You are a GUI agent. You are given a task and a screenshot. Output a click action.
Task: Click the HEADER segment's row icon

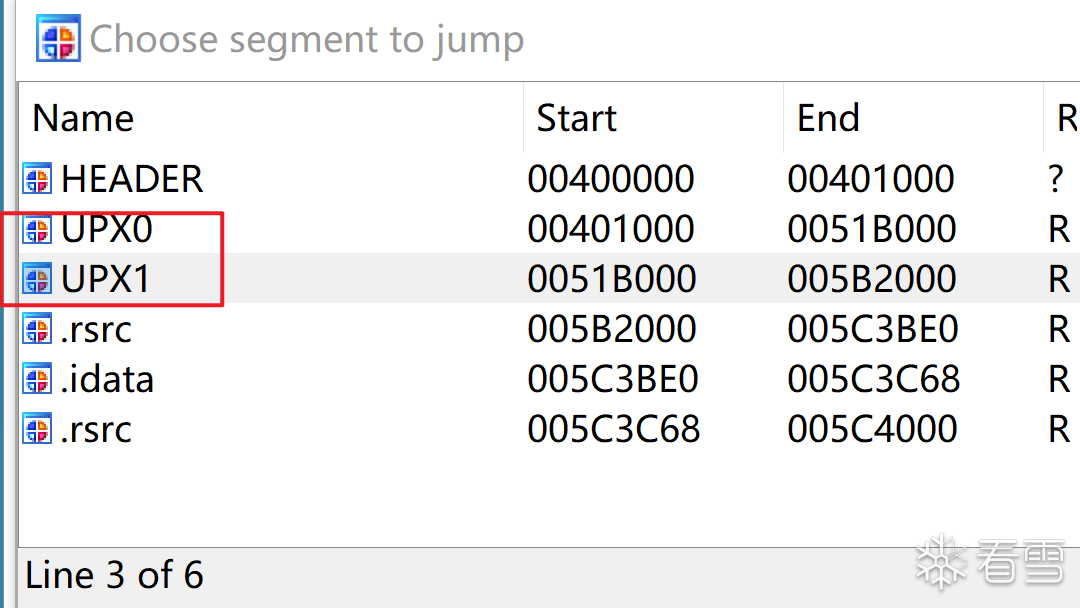37,180
